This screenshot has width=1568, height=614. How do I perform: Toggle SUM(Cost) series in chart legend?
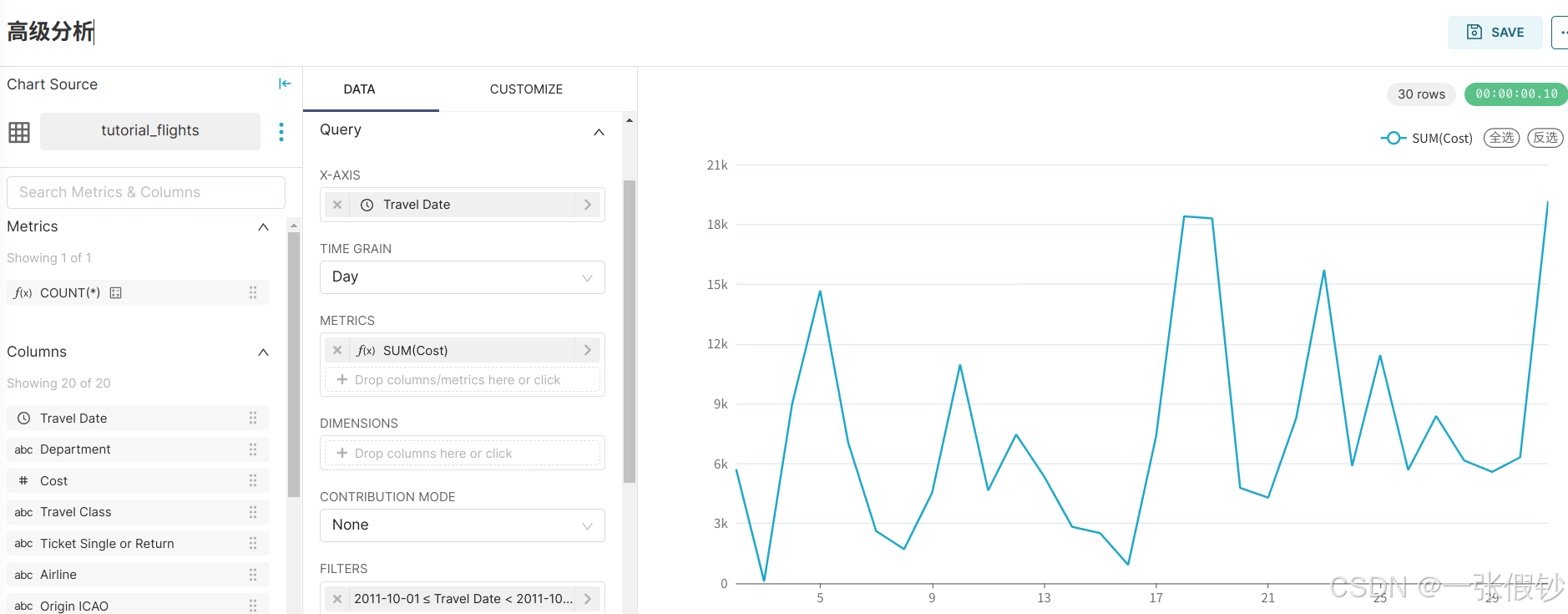1426,139
